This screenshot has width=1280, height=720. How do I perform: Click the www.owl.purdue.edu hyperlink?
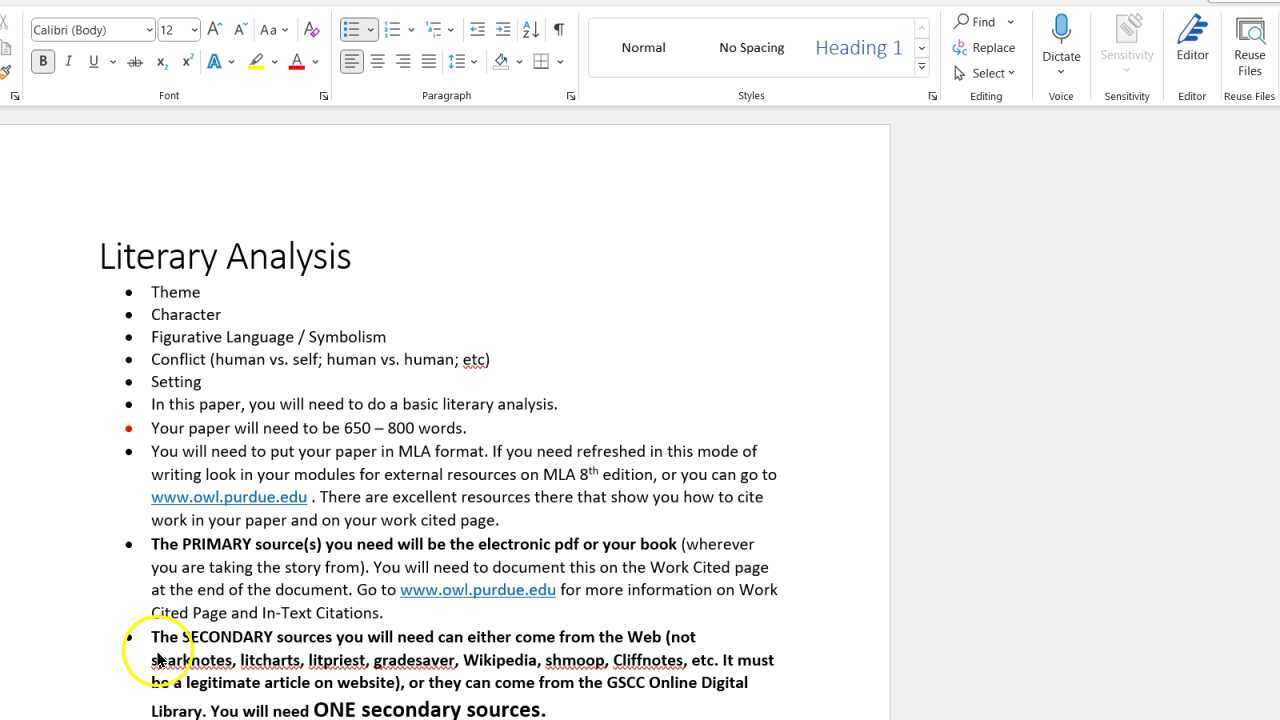click(228, 496)
